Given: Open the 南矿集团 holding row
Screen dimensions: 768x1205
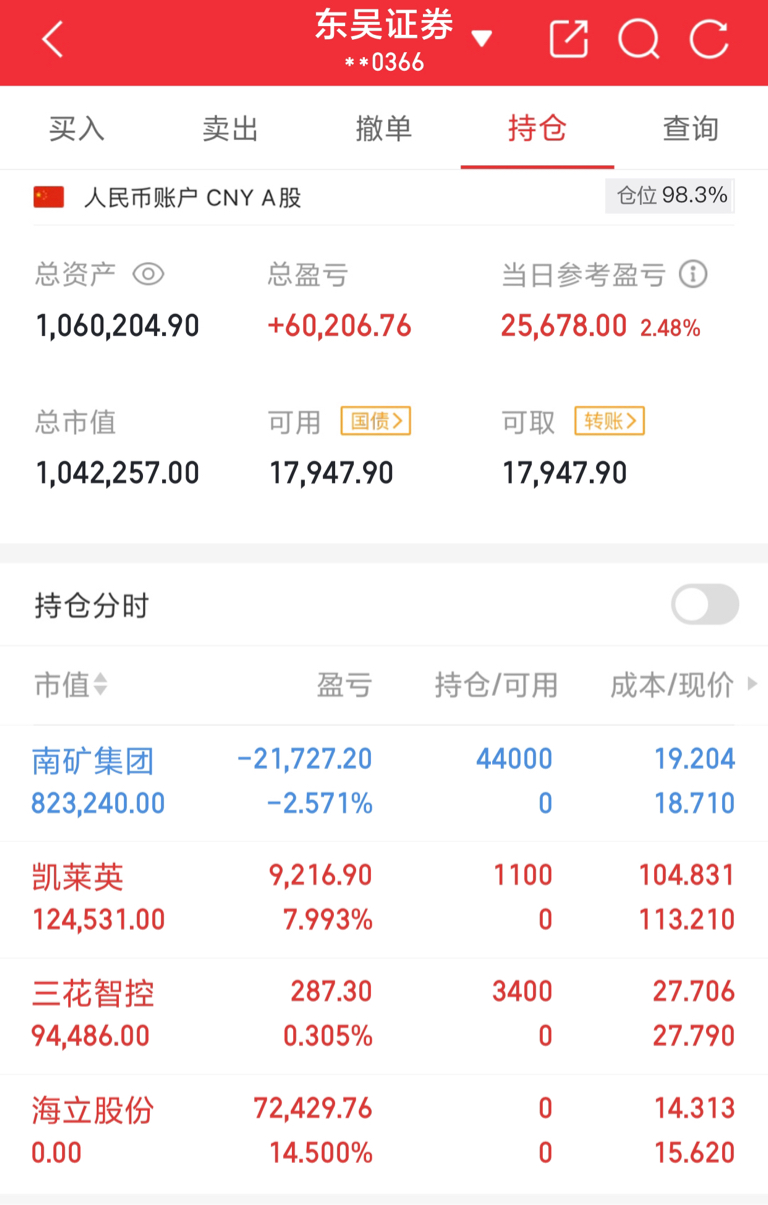Looking at the screenshot, I should tap(384, 783).
